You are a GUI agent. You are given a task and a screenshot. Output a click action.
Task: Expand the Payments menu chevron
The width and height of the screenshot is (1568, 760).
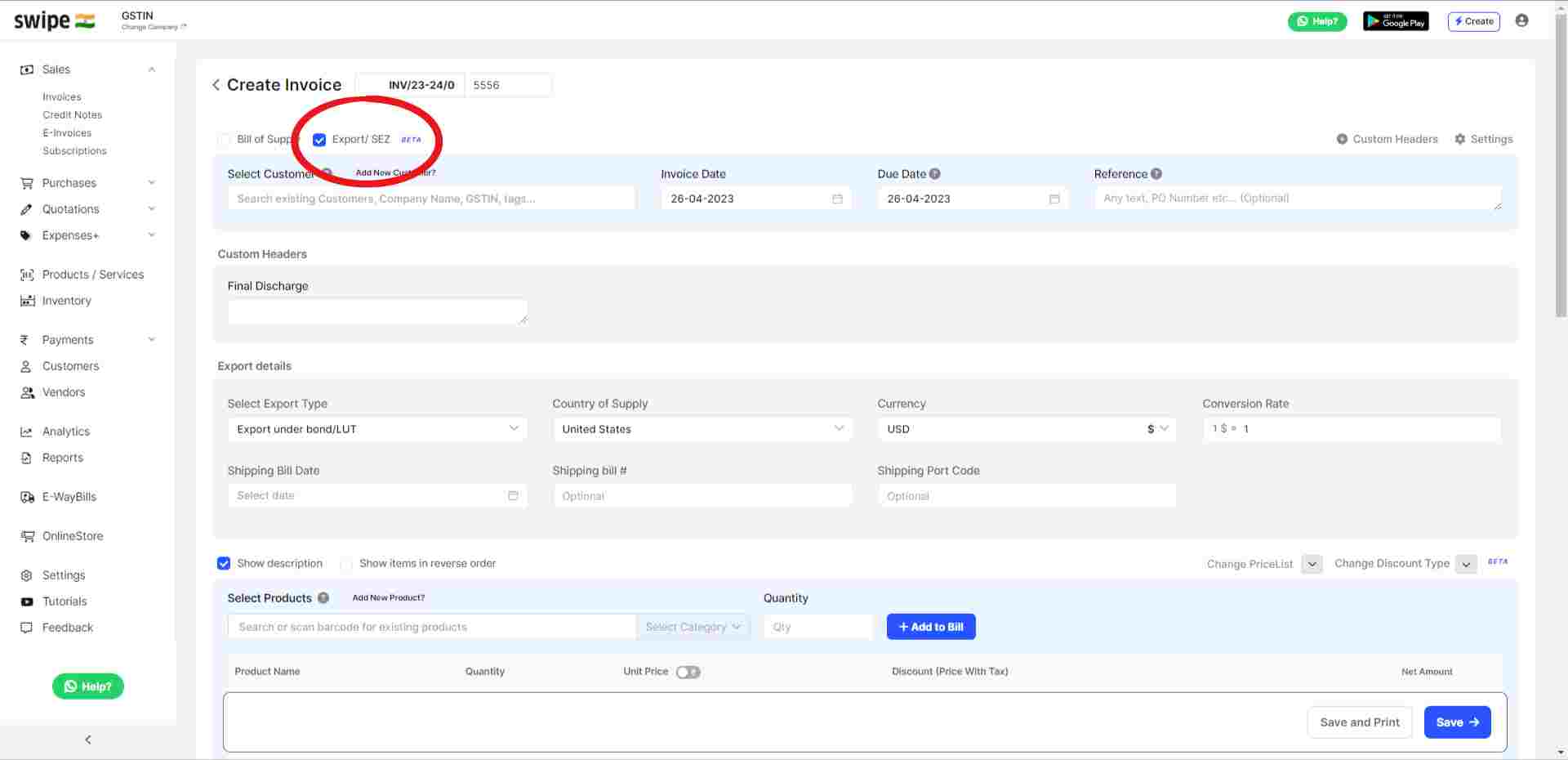(x=152, y=340)
